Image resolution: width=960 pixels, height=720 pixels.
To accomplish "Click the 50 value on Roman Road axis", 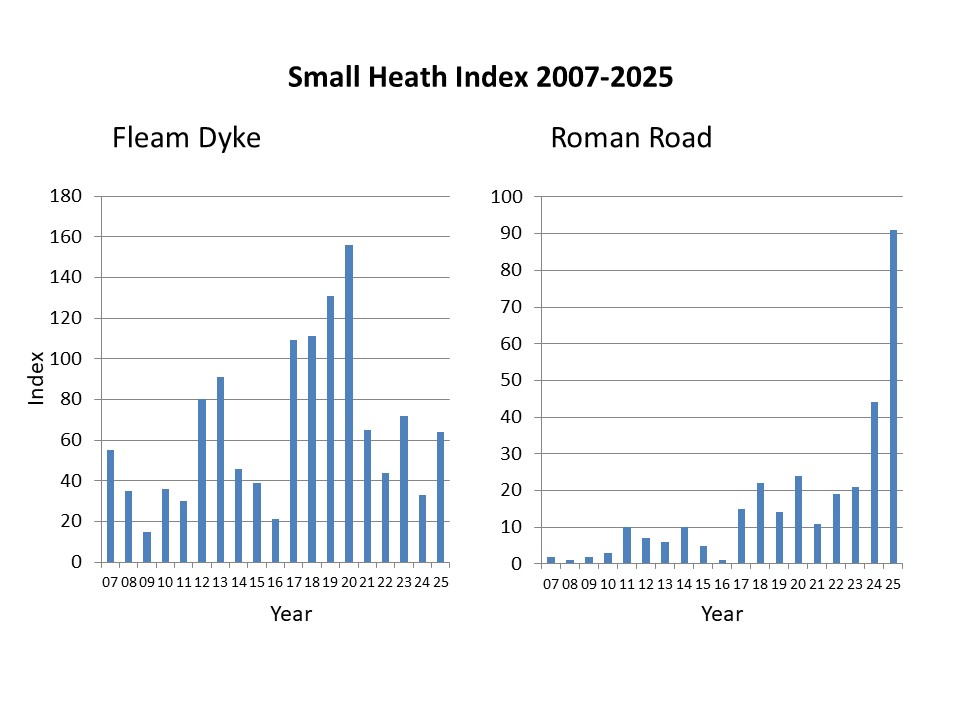I will coord(512,380).
